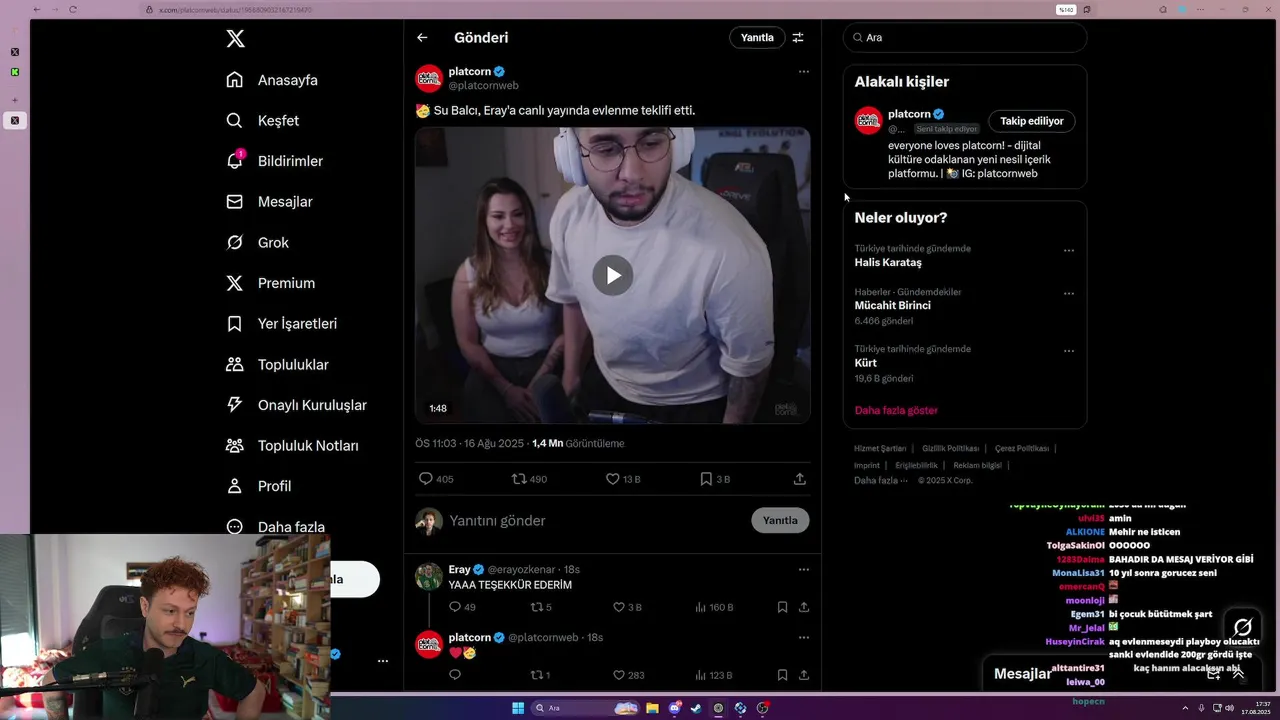The width and height of the screenshot is (1280, 720).
Task: Open the Windows Start button
Action: pyautogui.click(x=518, y=708)
